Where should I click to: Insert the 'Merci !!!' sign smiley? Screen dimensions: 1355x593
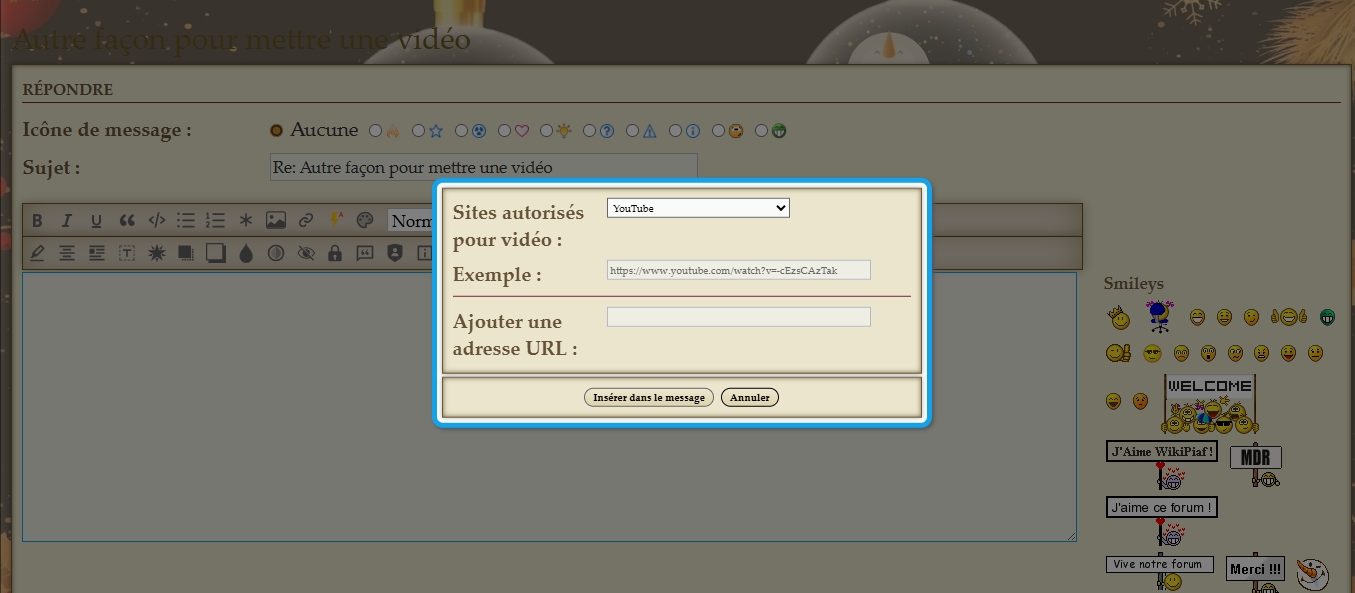click(x=1255, y=571)
